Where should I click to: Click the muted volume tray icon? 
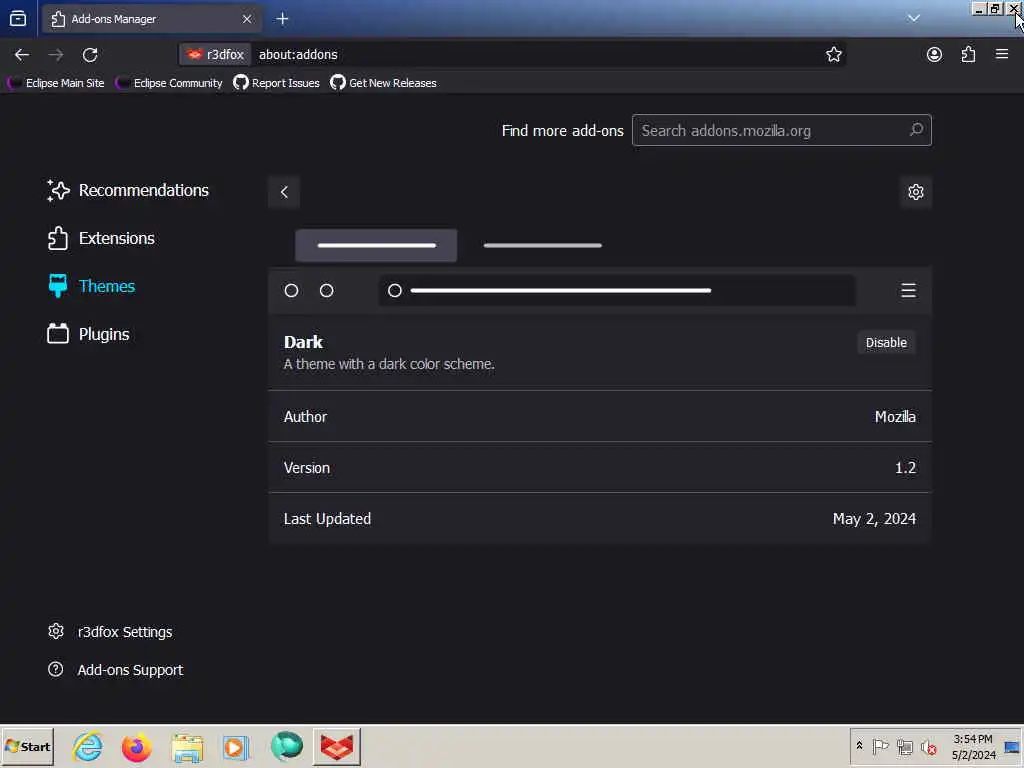928,746
